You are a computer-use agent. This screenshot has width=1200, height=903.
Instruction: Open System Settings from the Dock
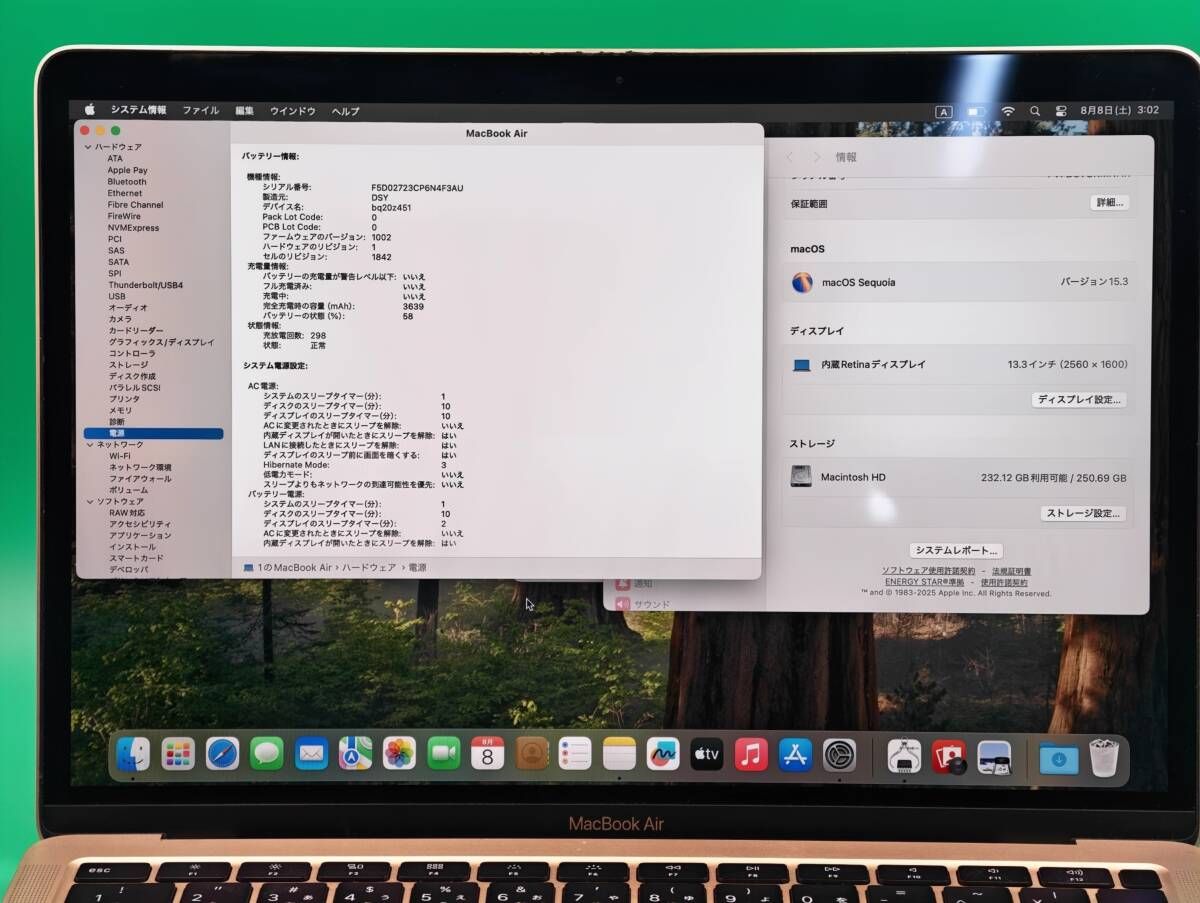tap(839, 753)
